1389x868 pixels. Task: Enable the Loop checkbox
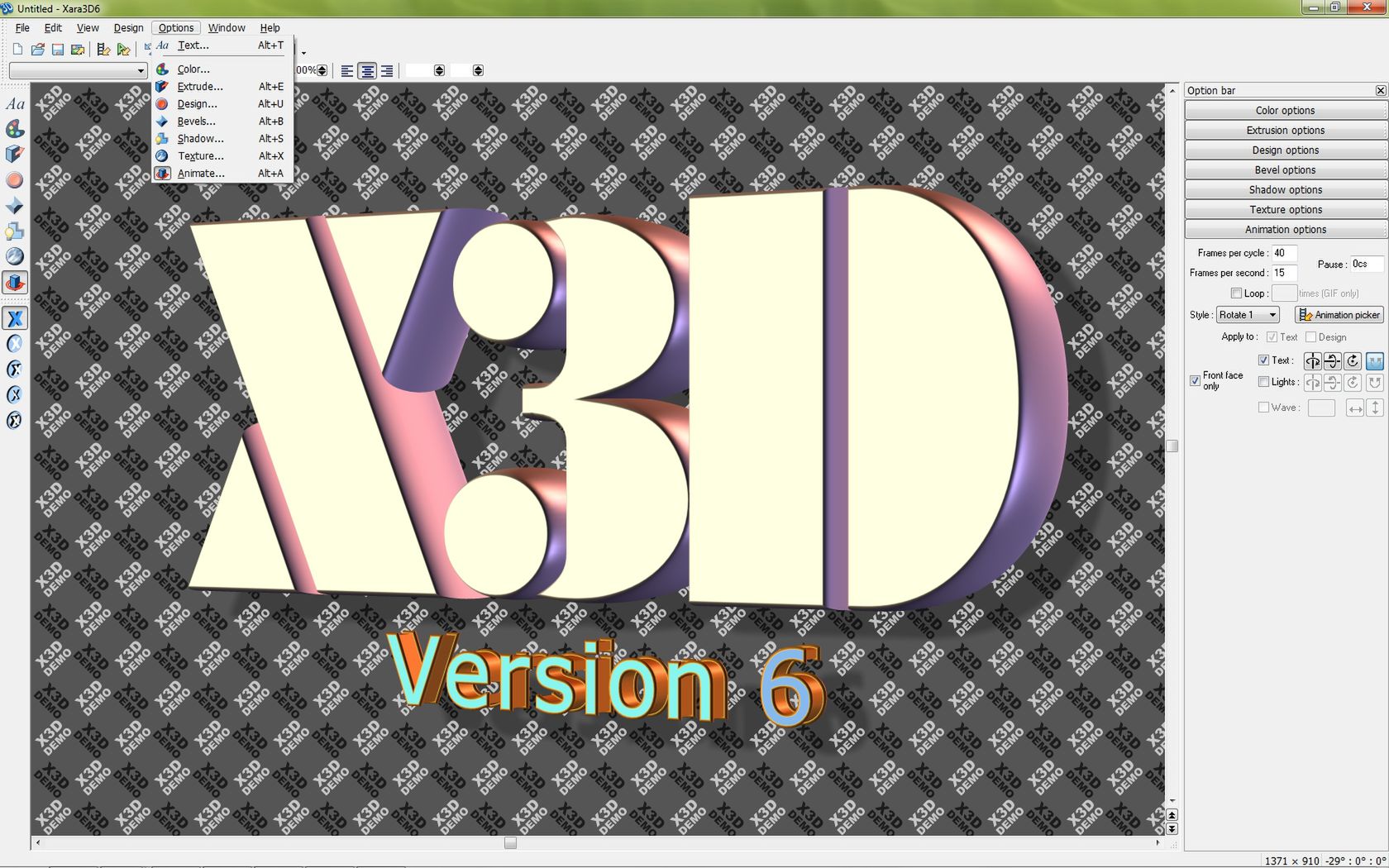pos(1236,293)
